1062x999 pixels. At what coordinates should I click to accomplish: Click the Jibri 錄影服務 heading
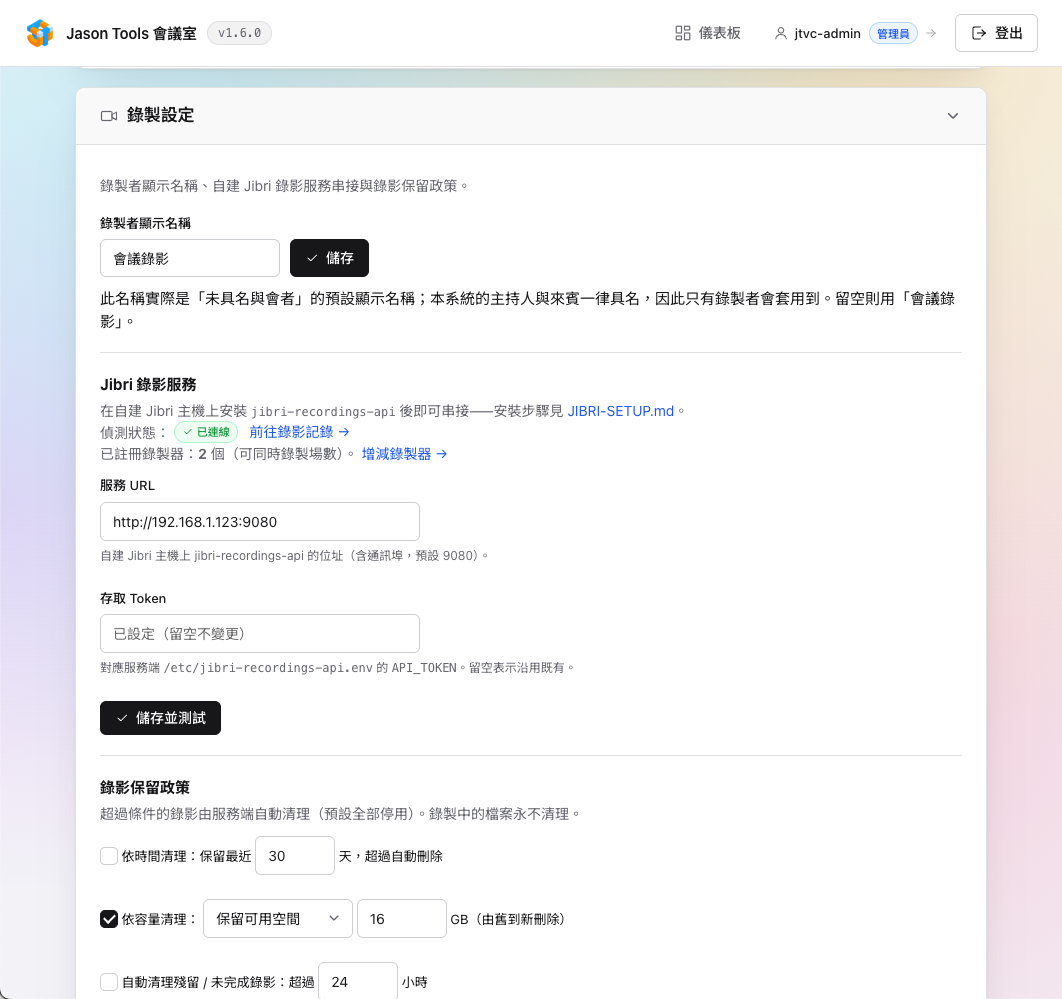click(x=148, y=385)
